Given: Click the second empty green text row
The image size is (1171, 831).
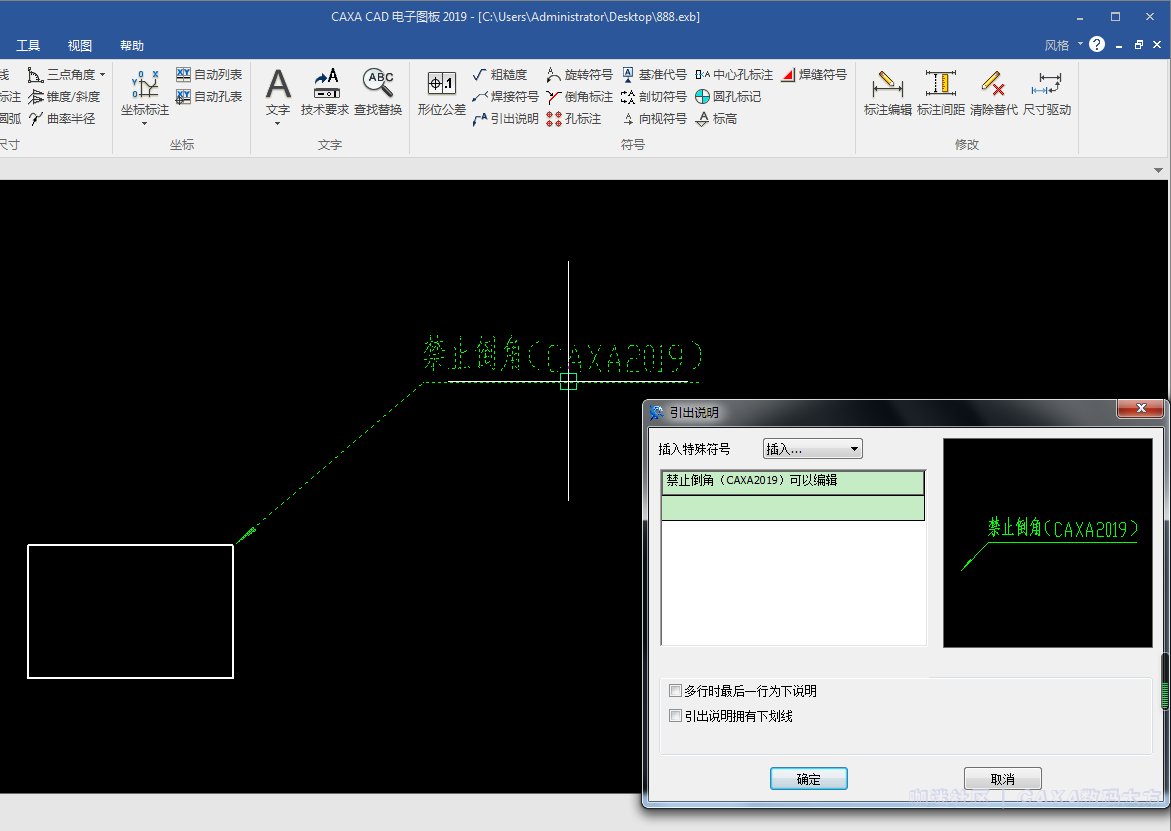Looking at the screenshot, I should coord(792,509).
